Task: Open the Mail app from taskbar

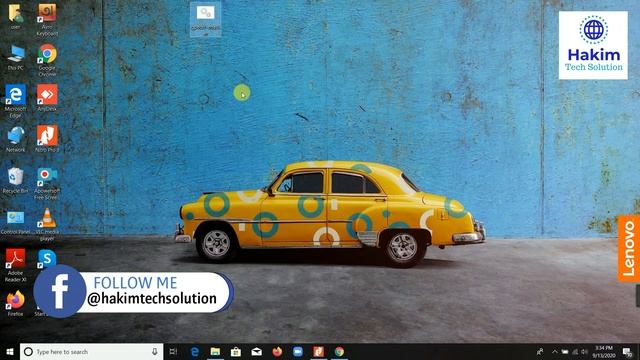Action: coord(256,351)
